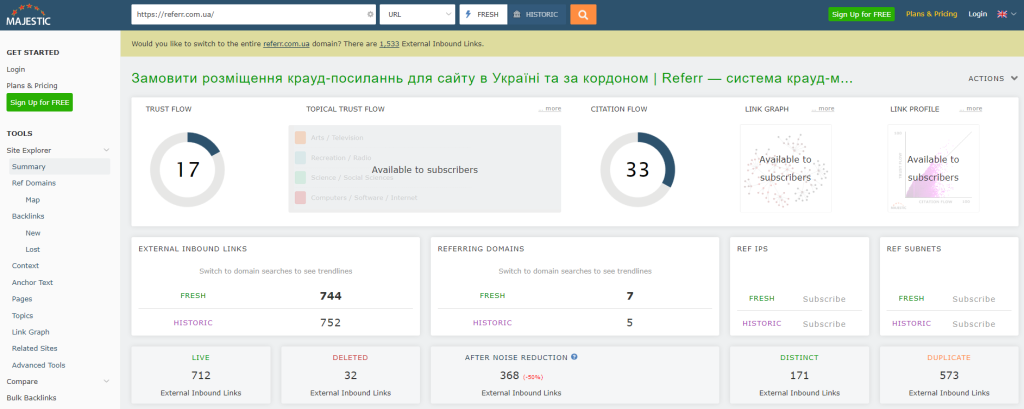
Task: Expand the Compare section
Action: [106, 381]
